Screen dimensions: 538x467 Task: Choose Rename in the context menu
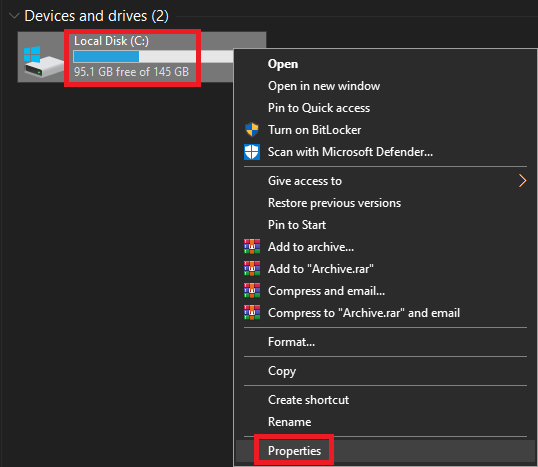(386, 422)
